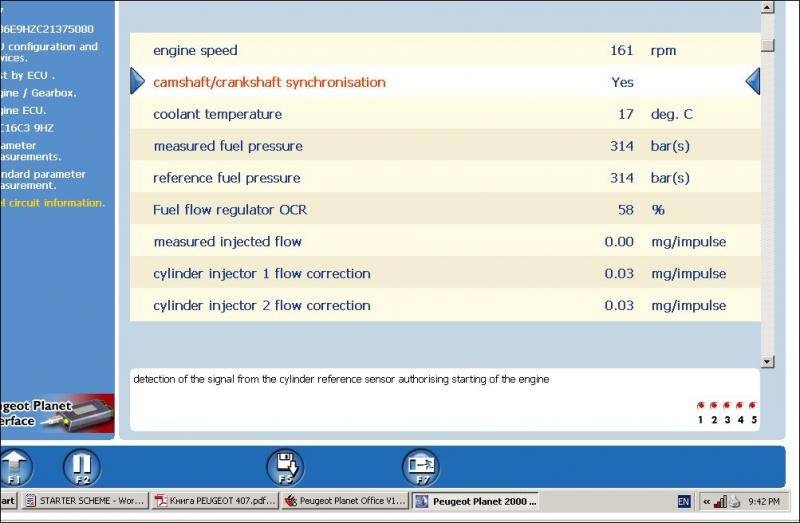This screenshot has width=800, height=523.
Task: Switch to STARTER SCHEME Word taskbar window
Action: point(84,501)
